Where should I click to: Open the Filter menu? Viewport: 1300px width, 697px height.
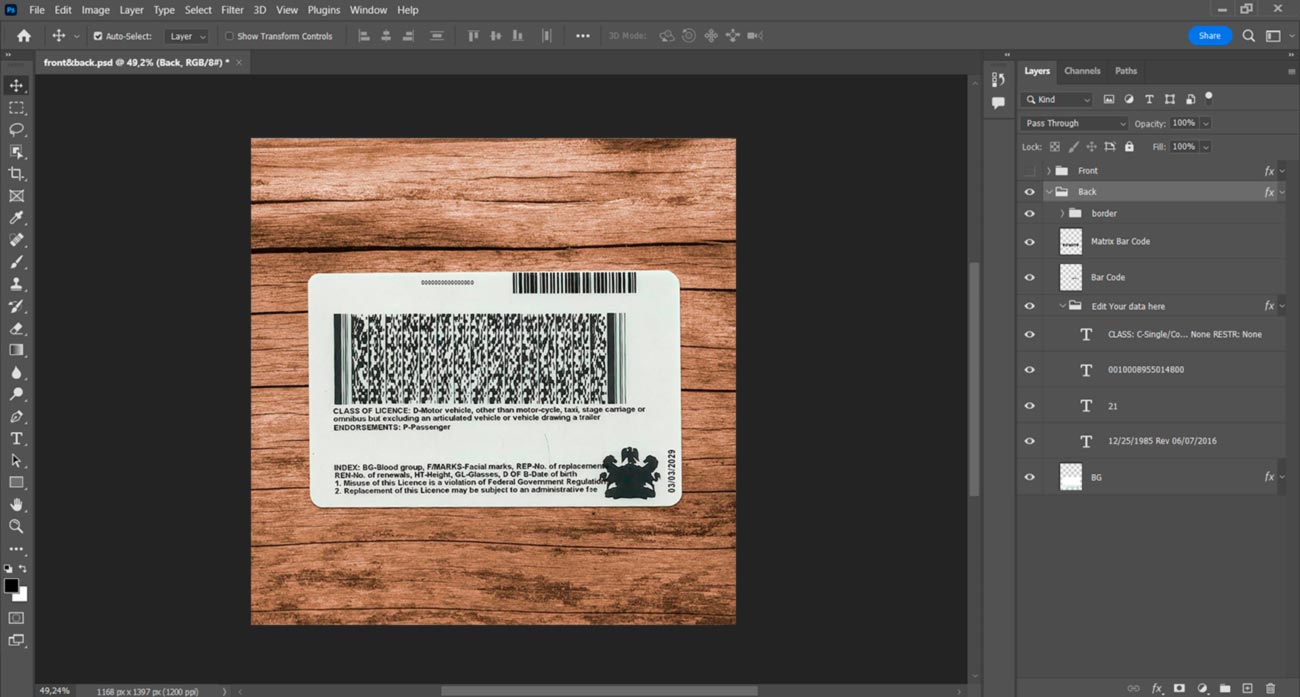point(232,10)
